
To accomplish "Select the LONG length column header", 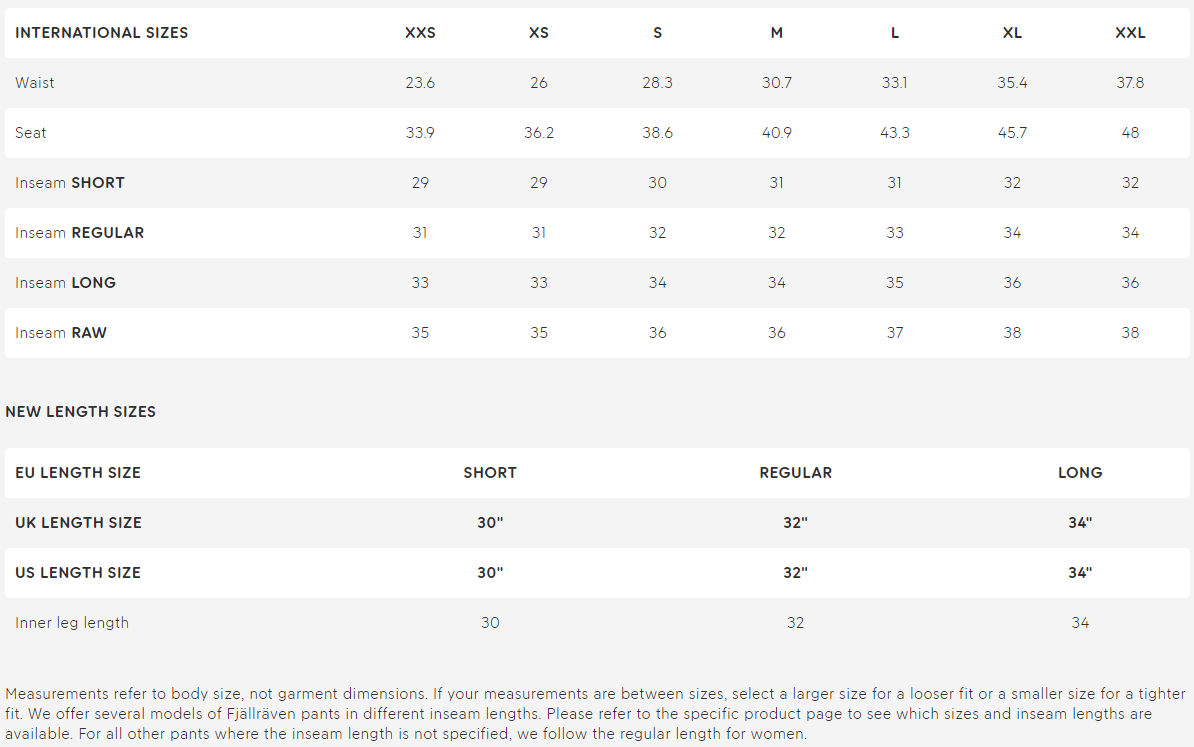I will (x=1080, y=473).
